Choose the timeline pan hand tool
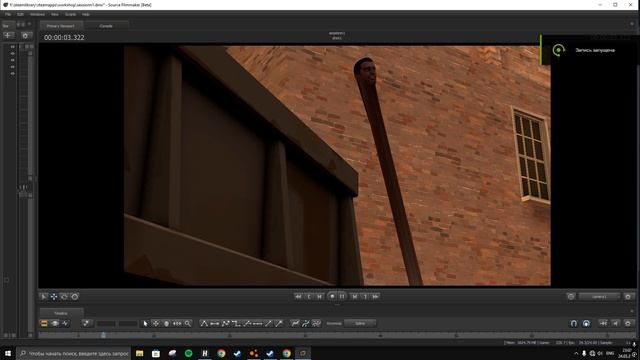 pos(167,323)
